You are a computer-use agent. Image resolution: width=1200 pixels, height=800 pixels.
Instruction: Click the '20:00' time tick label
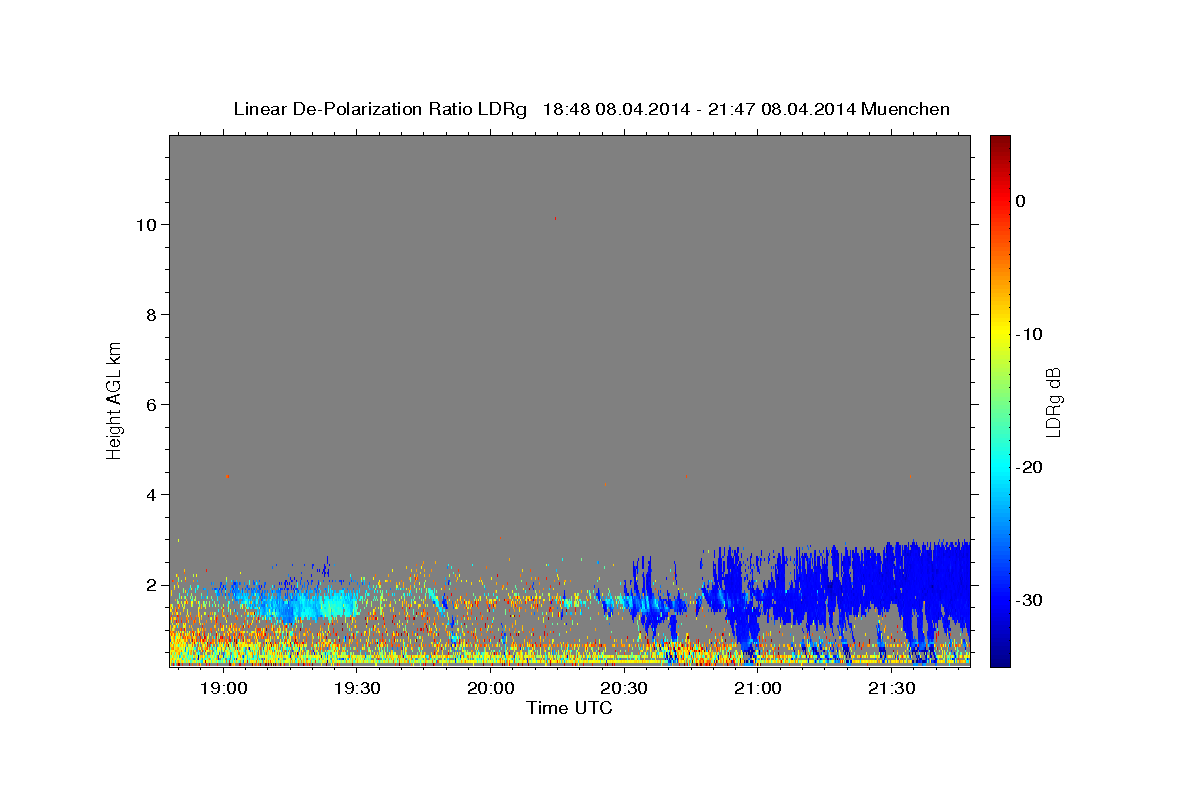tap(491, 689)
